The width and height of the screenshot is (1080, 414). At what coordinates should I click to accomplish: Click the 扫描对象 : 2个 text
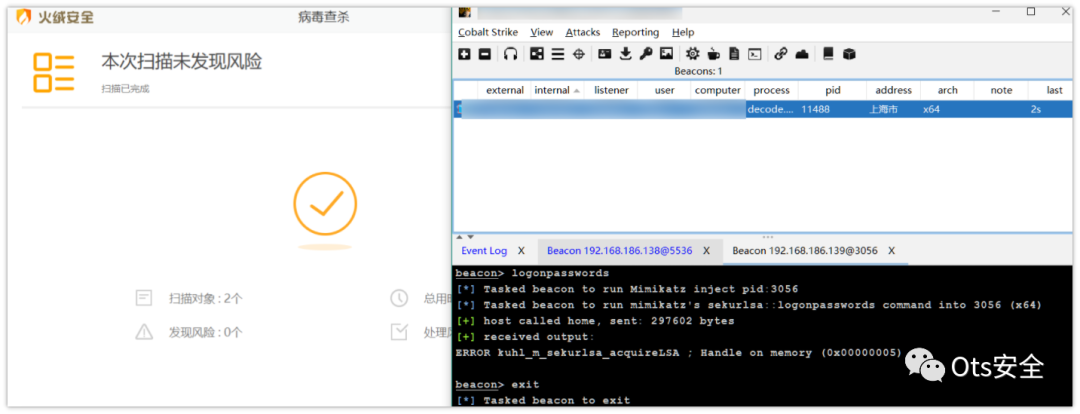tap(206, 299)
